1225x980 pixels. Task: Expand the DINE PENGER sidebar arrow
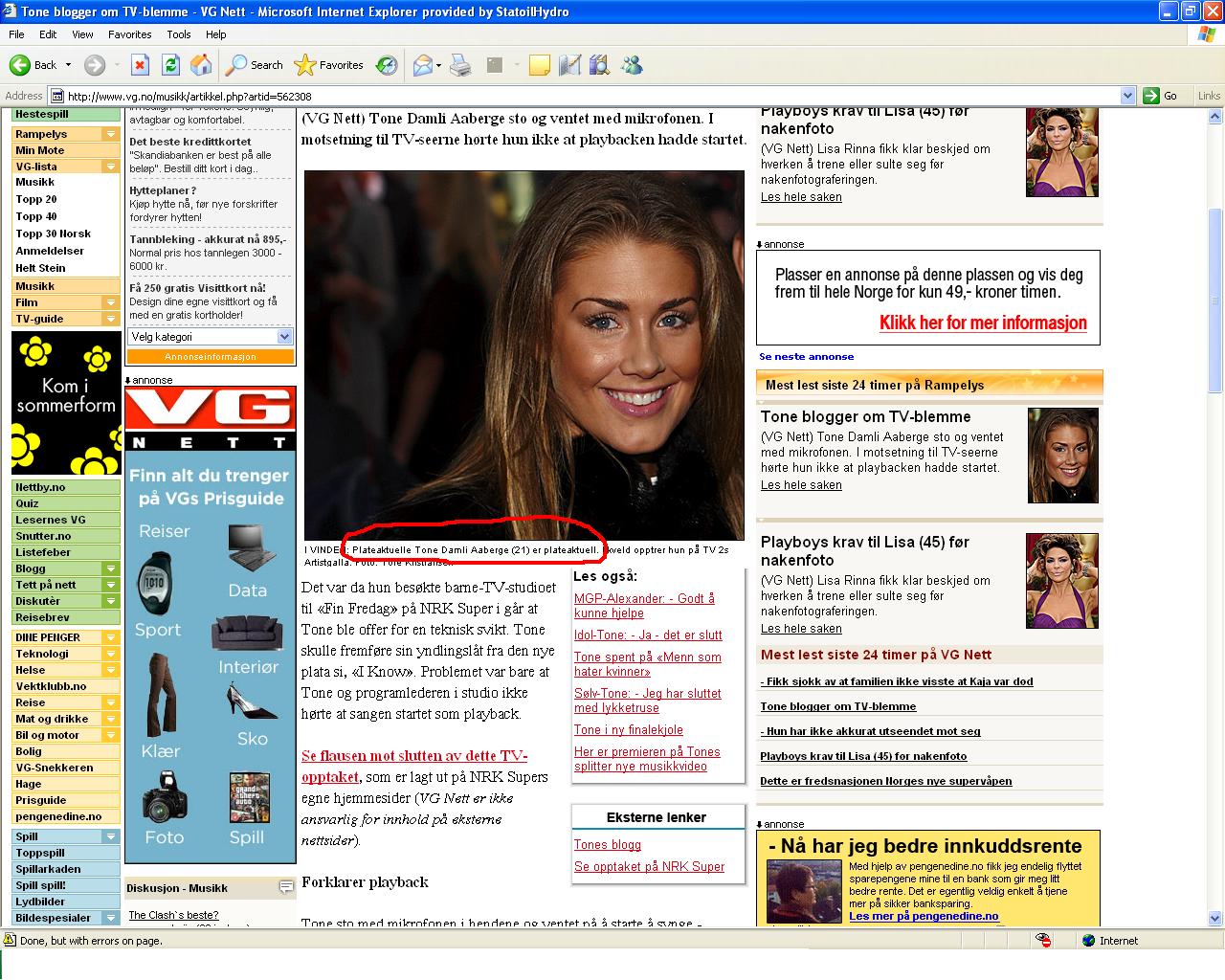[x=111, y=637]
